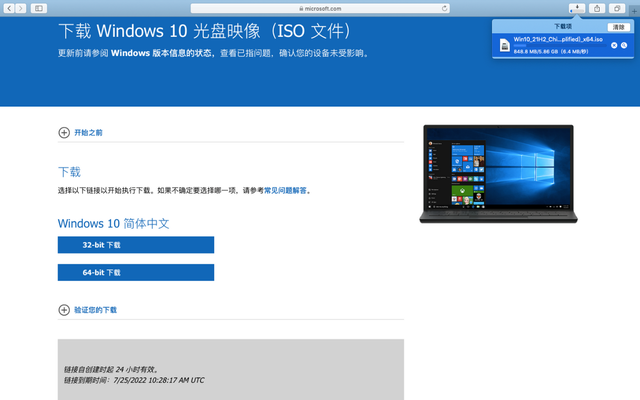Start the 32-bit 下载
This screenshot has width=640, height=400.
click(x=136, y=245)
